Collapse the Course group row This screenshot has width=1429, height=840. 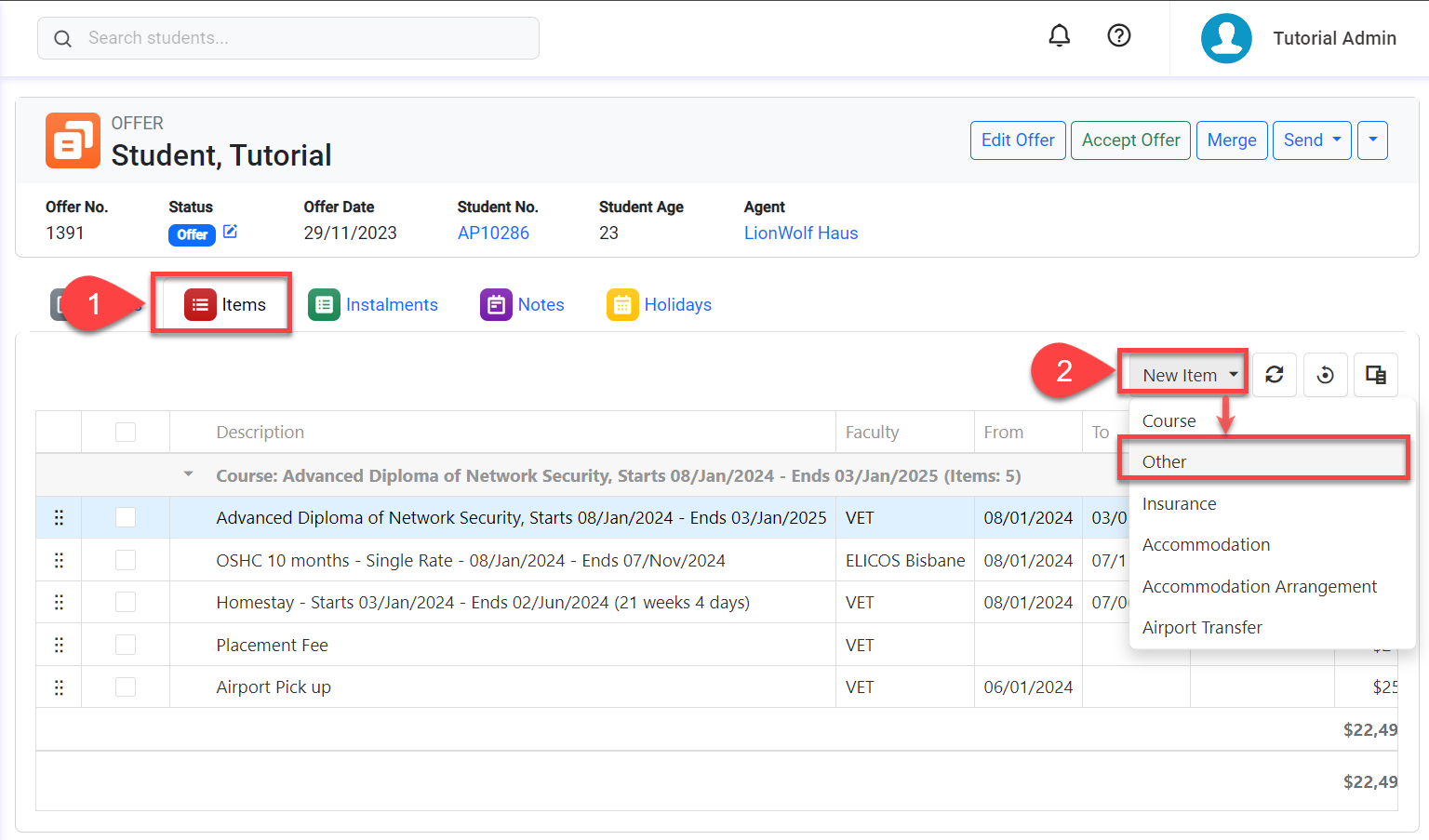(189, 474)
